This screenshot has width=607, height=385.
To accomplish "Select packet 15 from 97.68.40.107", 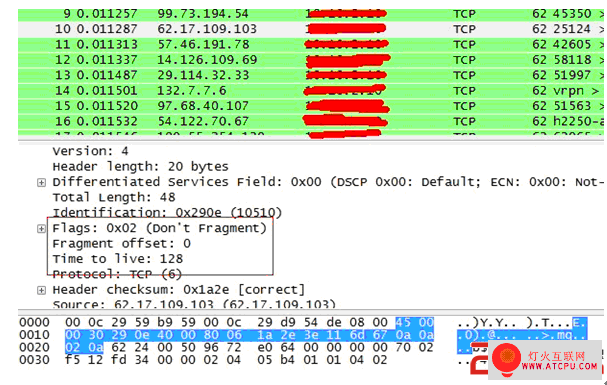I will [x=311, y=106].
